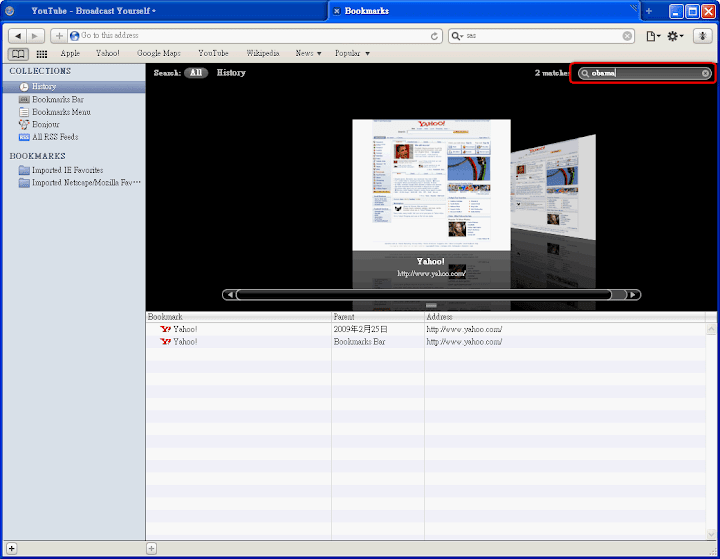
Task: Click Cover Flow scroll left arrow
Action: [230, 295]
